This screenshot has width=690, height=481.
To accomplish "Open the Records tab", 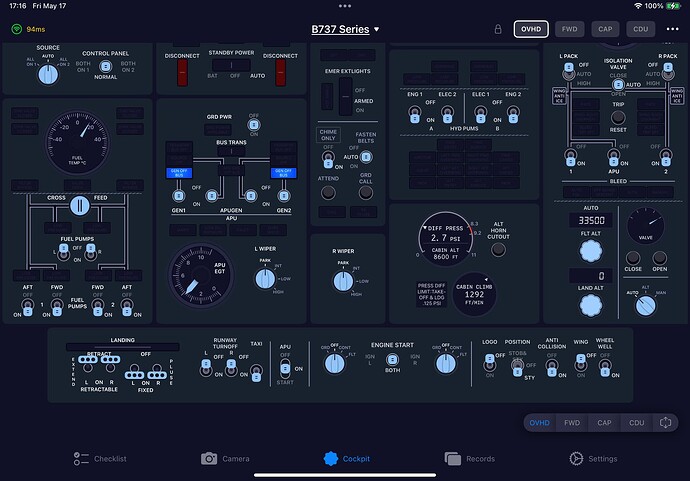I will click(470, 459).
